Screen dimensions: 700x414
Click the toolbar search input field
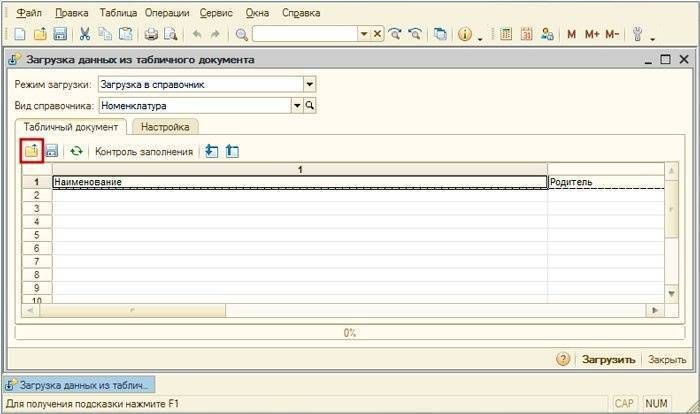(x=305, y=34)
